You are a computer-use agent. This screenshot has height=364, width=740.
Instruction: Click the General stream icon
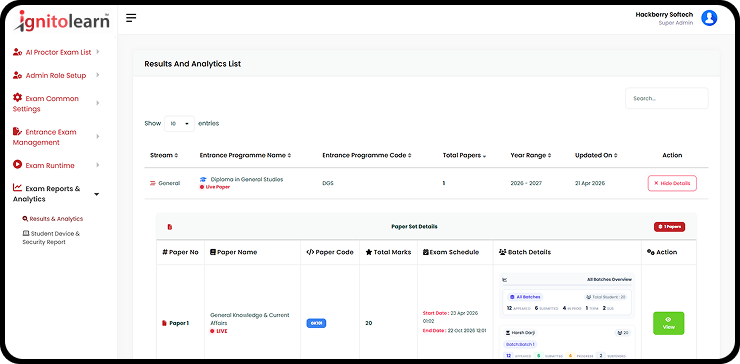(x=153, y=183)
